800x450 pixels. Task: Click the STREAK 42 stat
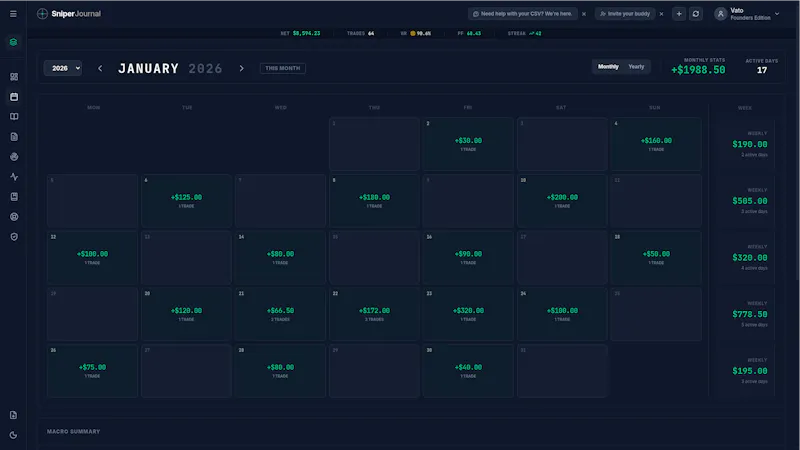coord(524,33)
